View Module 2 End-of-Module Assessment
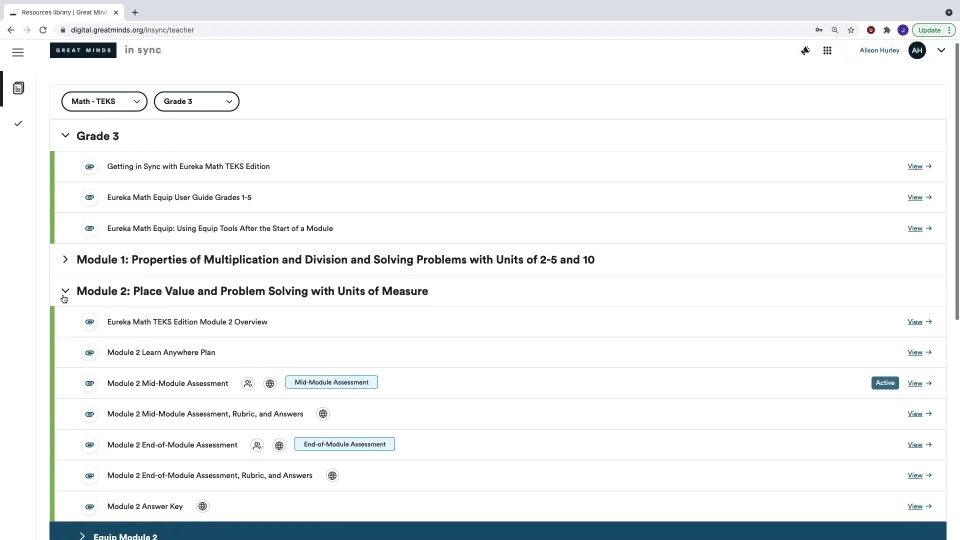This screenshot has width=960, height=540. [x=919, y=445]
